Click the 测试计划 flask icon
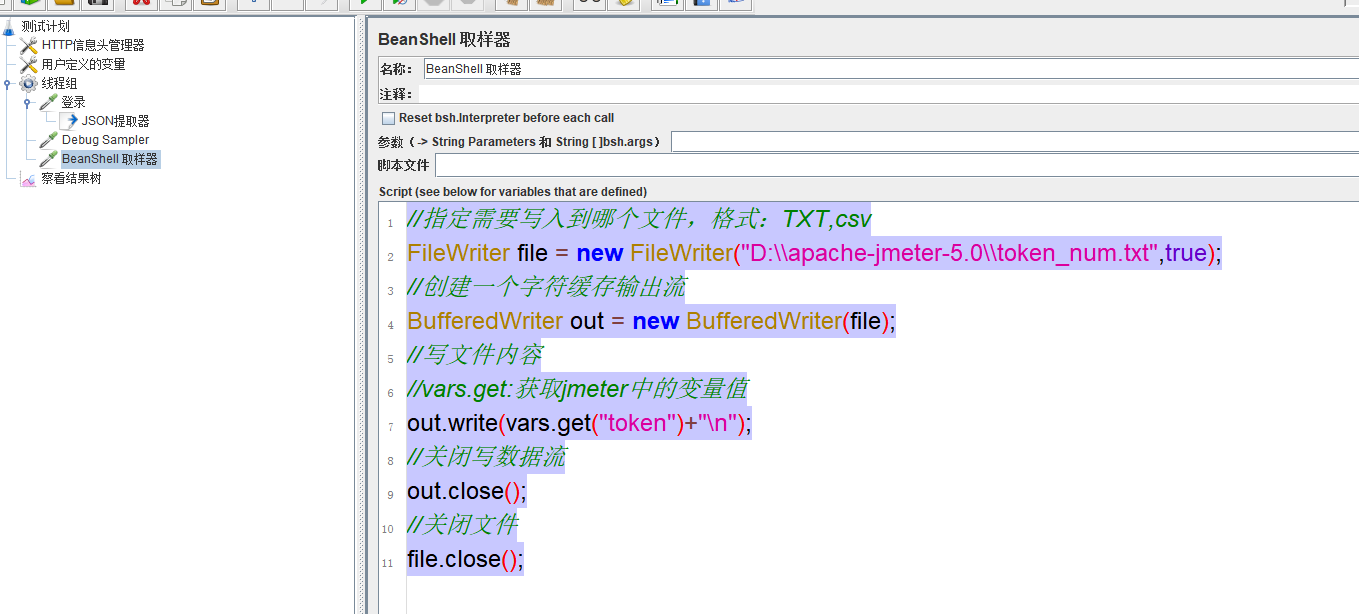 click(9, 27)
